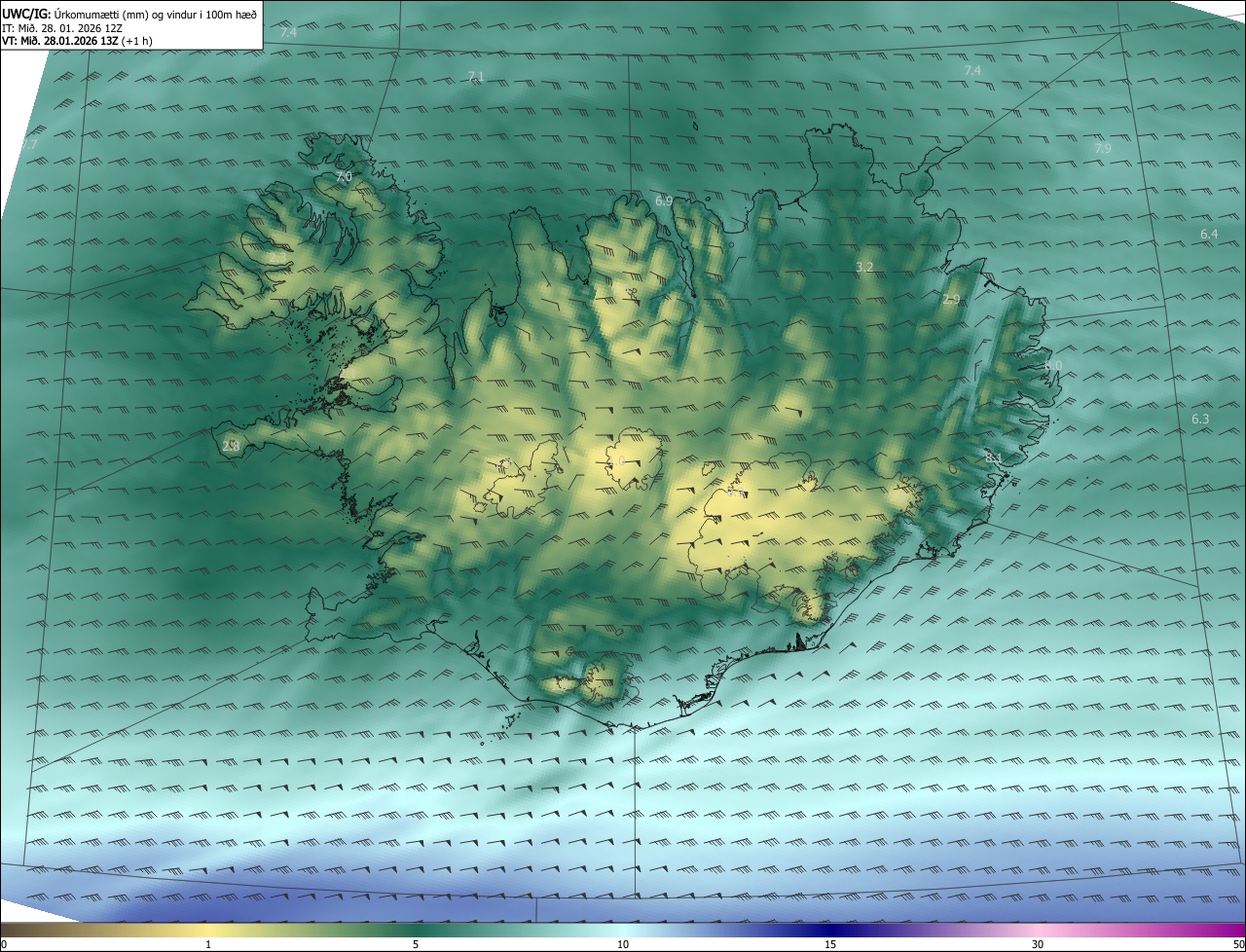
Task: Pick the pink color band above the 30 tick
Action: pyautogui.click(x=1038, y=930)
